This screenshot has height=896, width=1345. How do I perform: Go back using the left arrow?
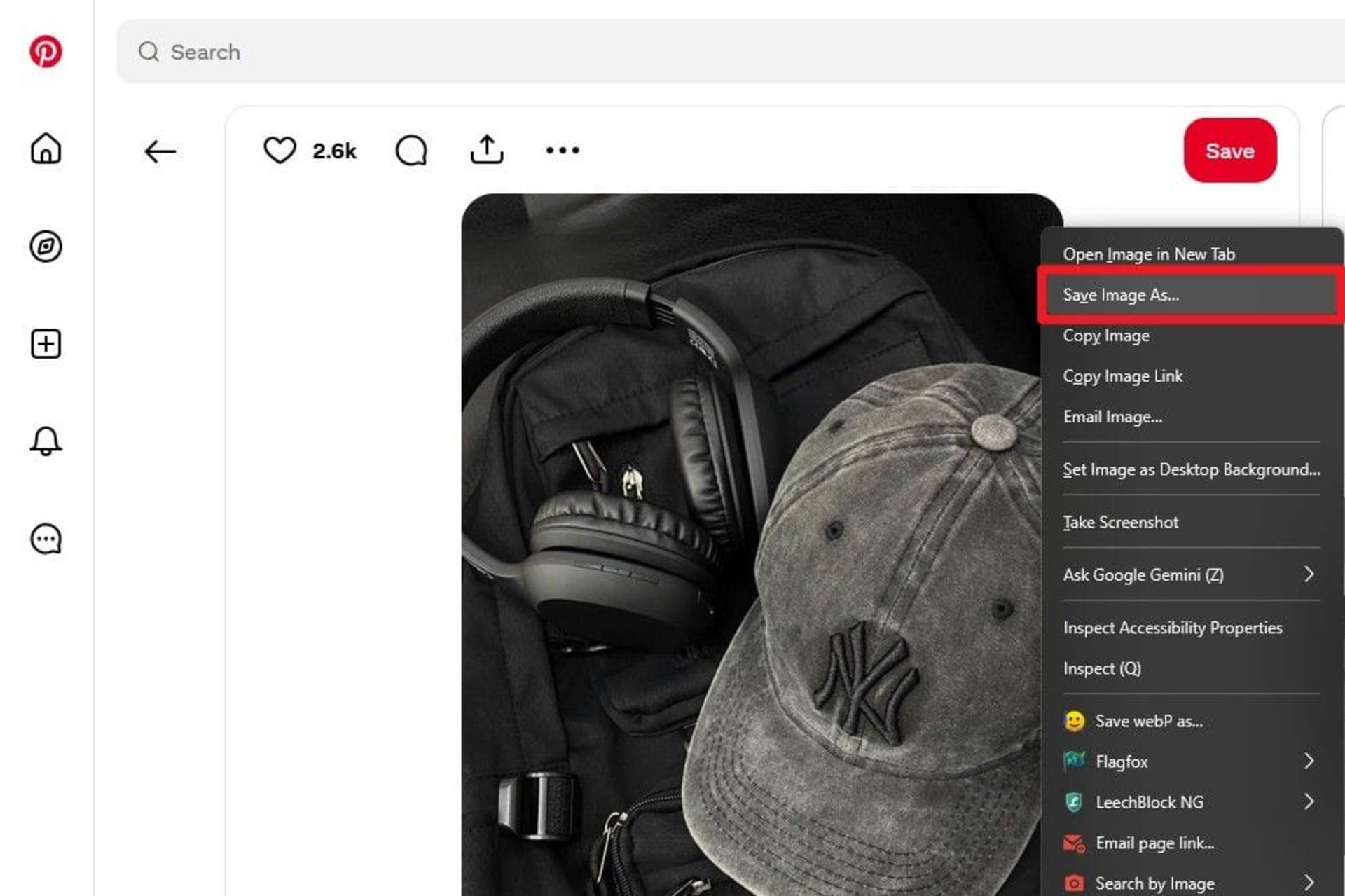[x=160, y=151]
